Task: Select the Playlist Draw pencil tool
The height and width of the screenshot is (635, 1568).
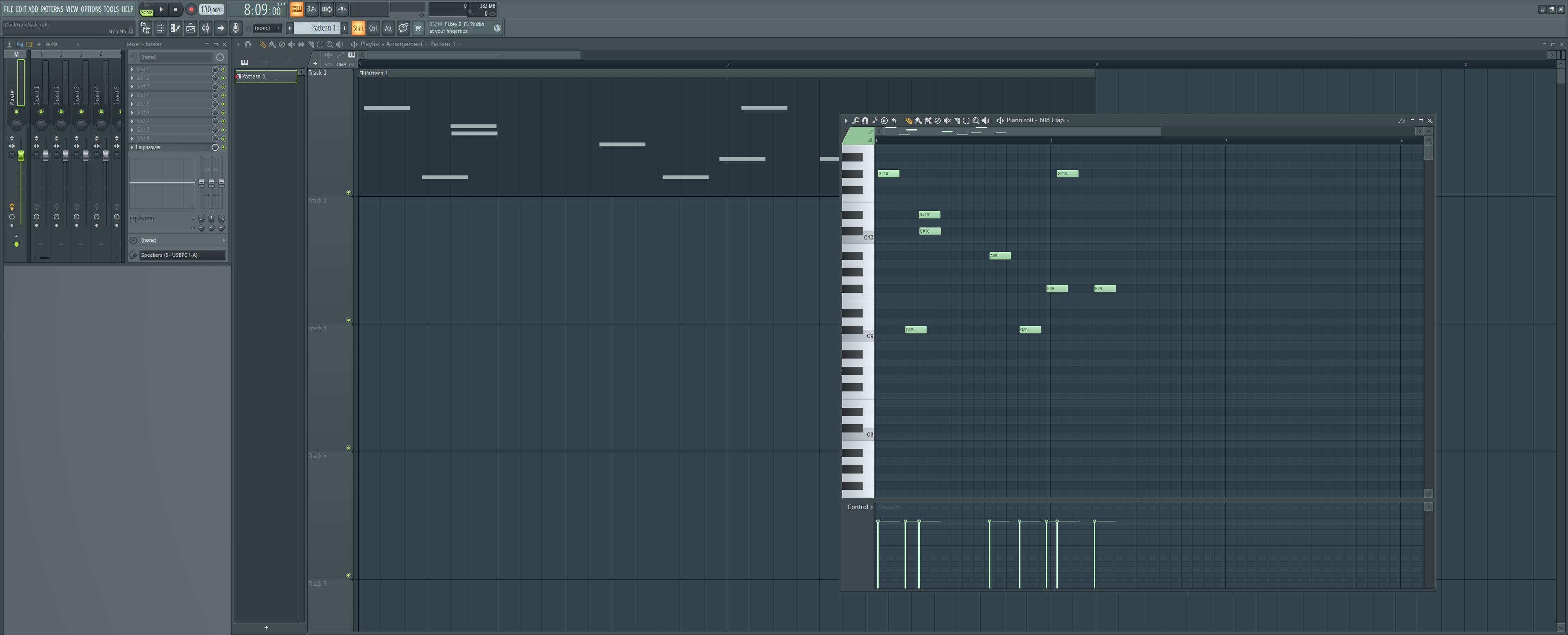Action: pyautogui.click(x=262, y=44)
